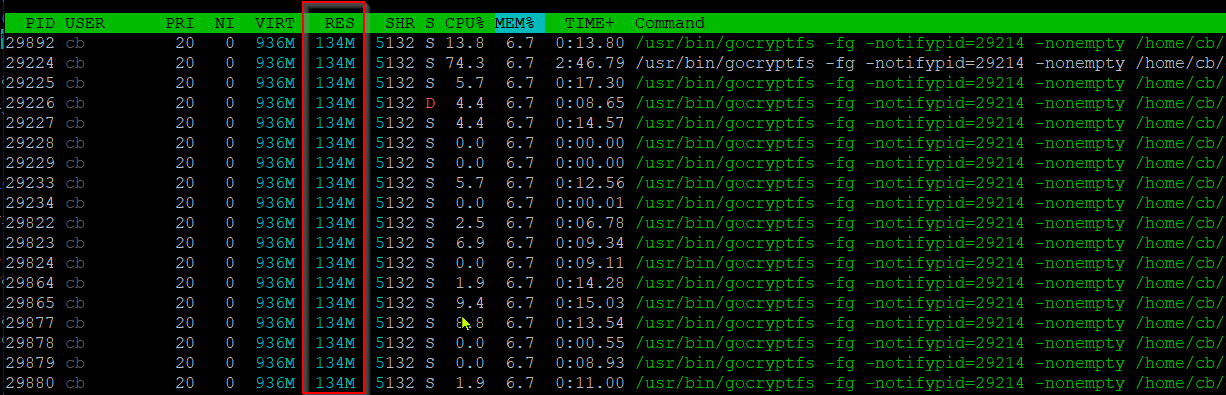
Task: Click the TIME+ value 0:09.11
Action: tap(590, 263)
